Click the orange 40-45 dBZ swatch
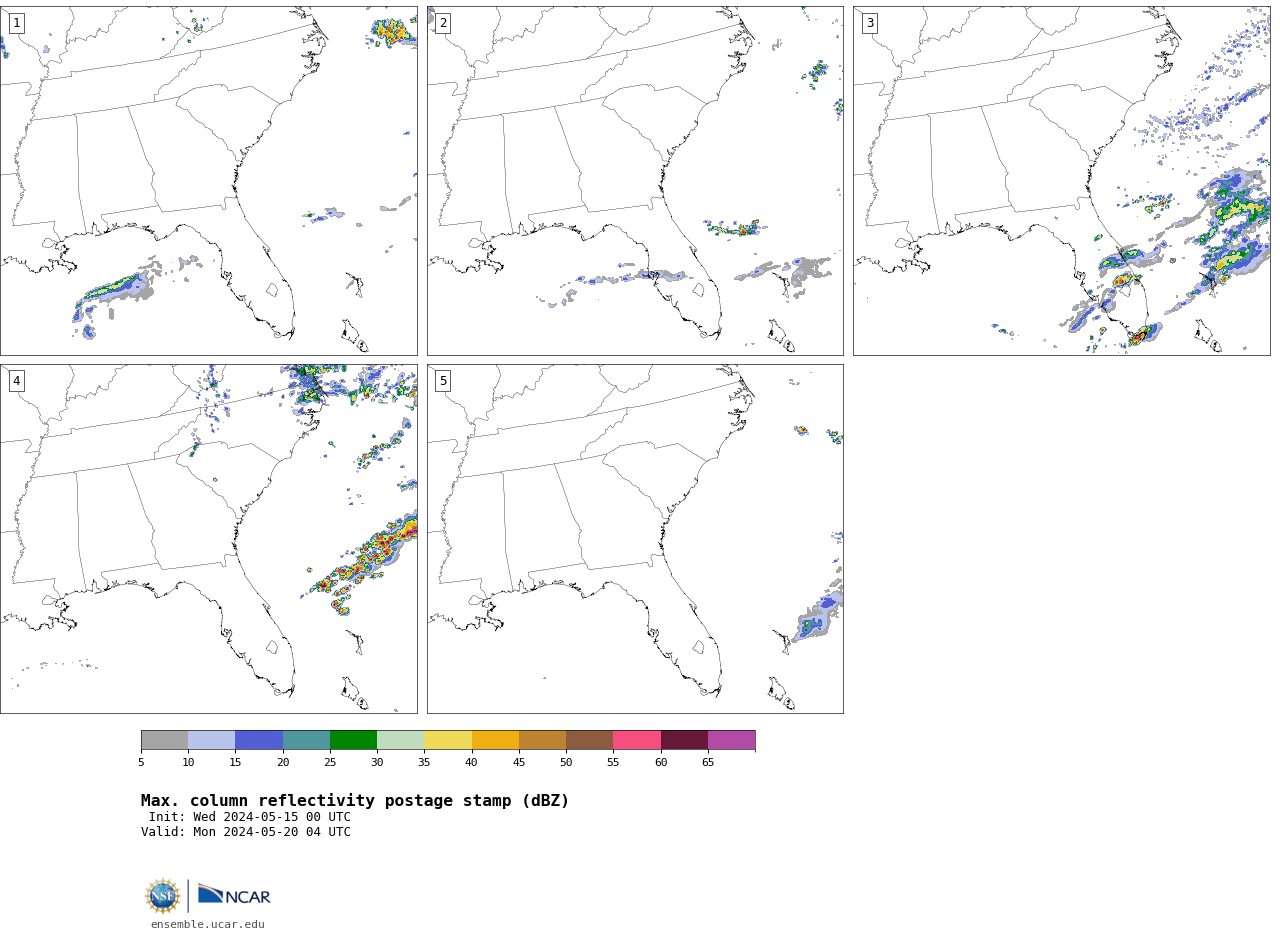The height and width of the screenshot is (936, 1280). [495, 740]
